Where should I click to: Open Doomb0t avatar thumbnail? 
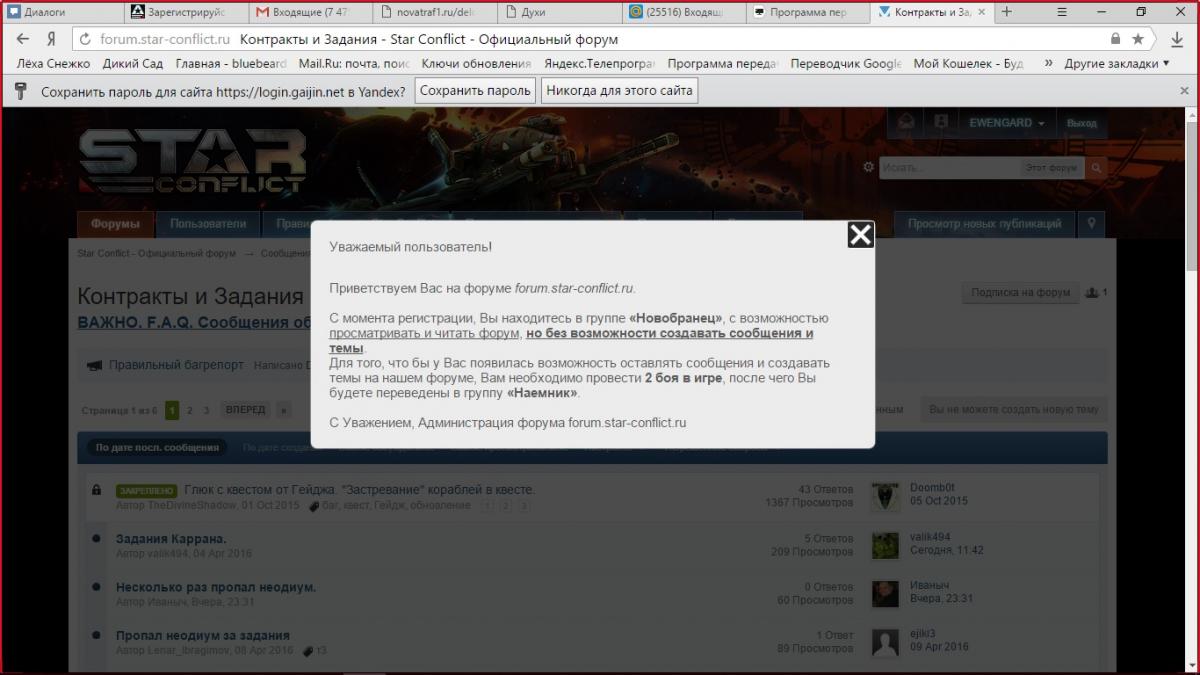click(x=885, y=496)
